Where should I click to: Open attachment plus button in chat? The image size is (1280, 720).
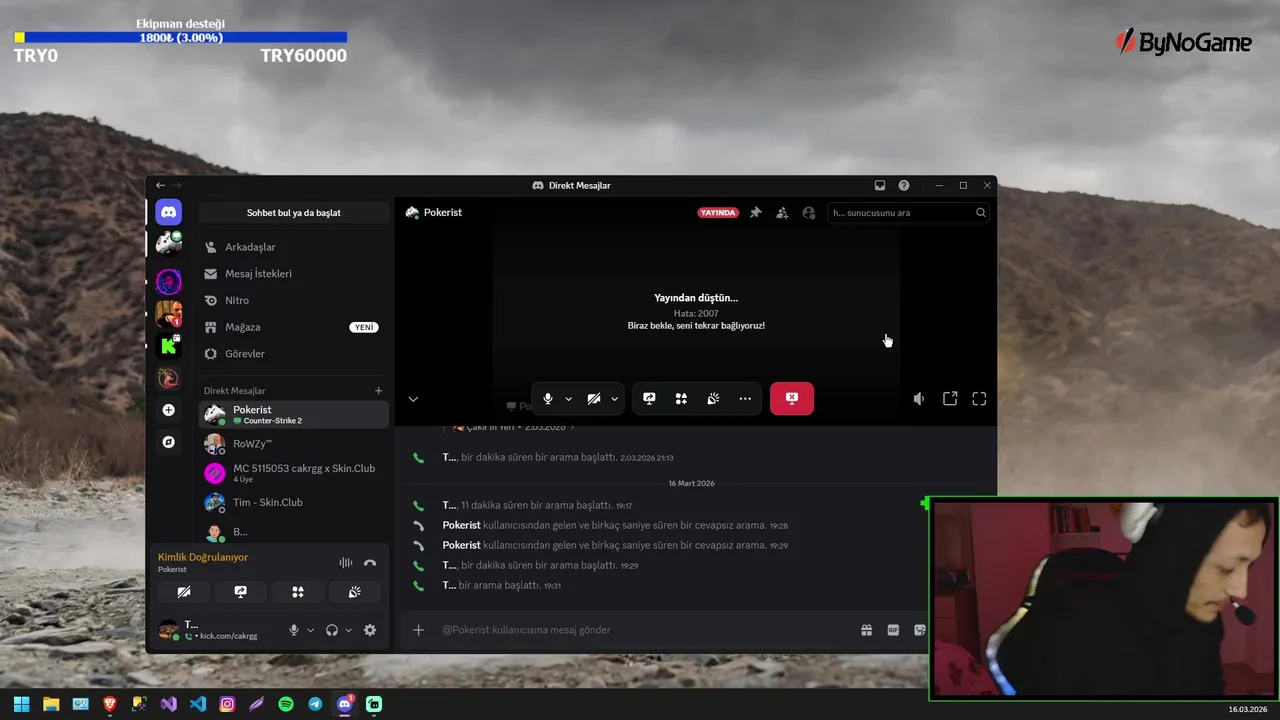[419, 630]
